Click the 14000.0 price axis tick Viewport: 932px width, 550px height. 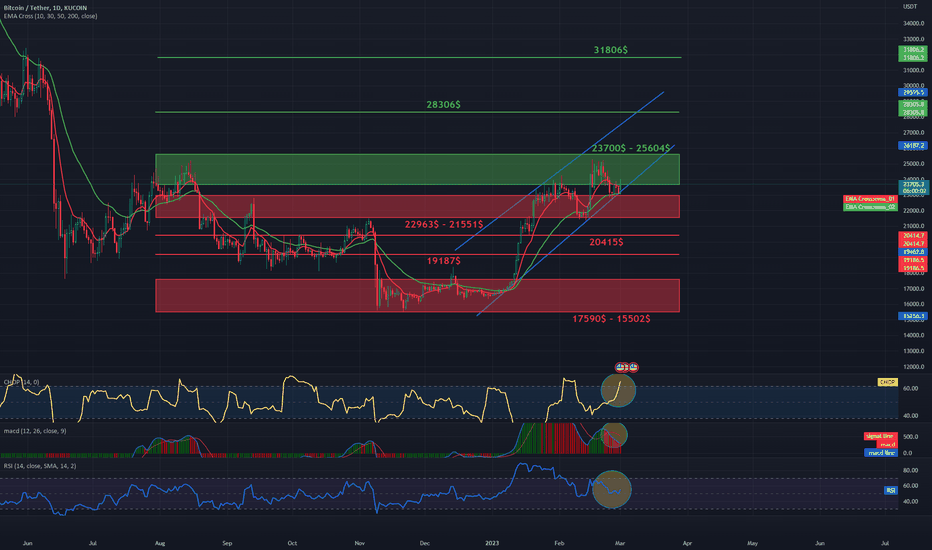click(913, 335)
